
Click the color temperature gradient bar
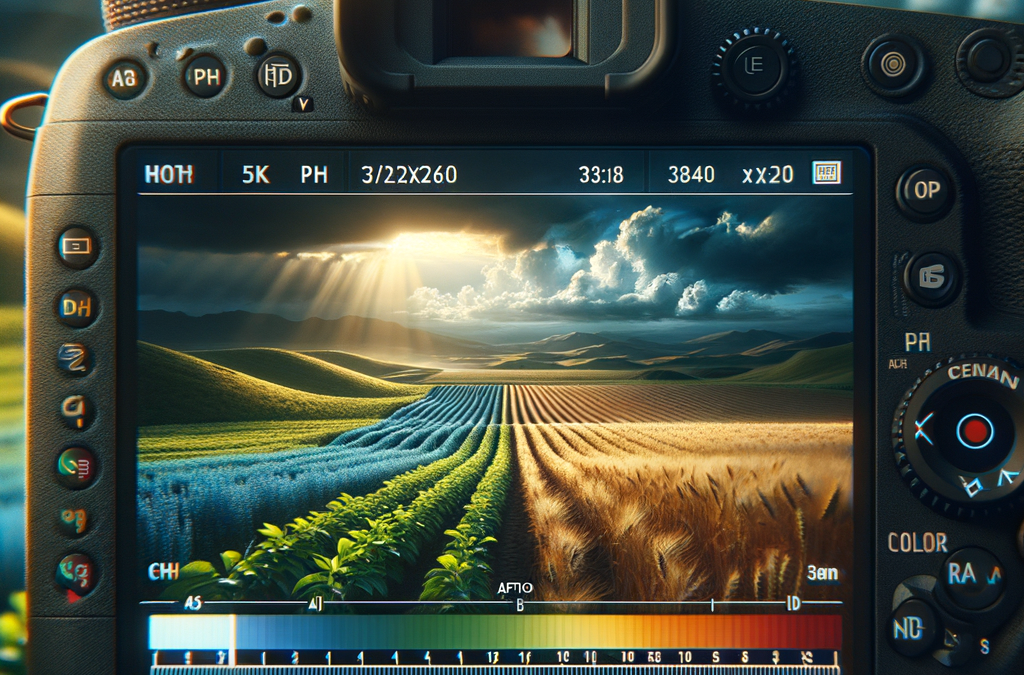tap(495, 632)
